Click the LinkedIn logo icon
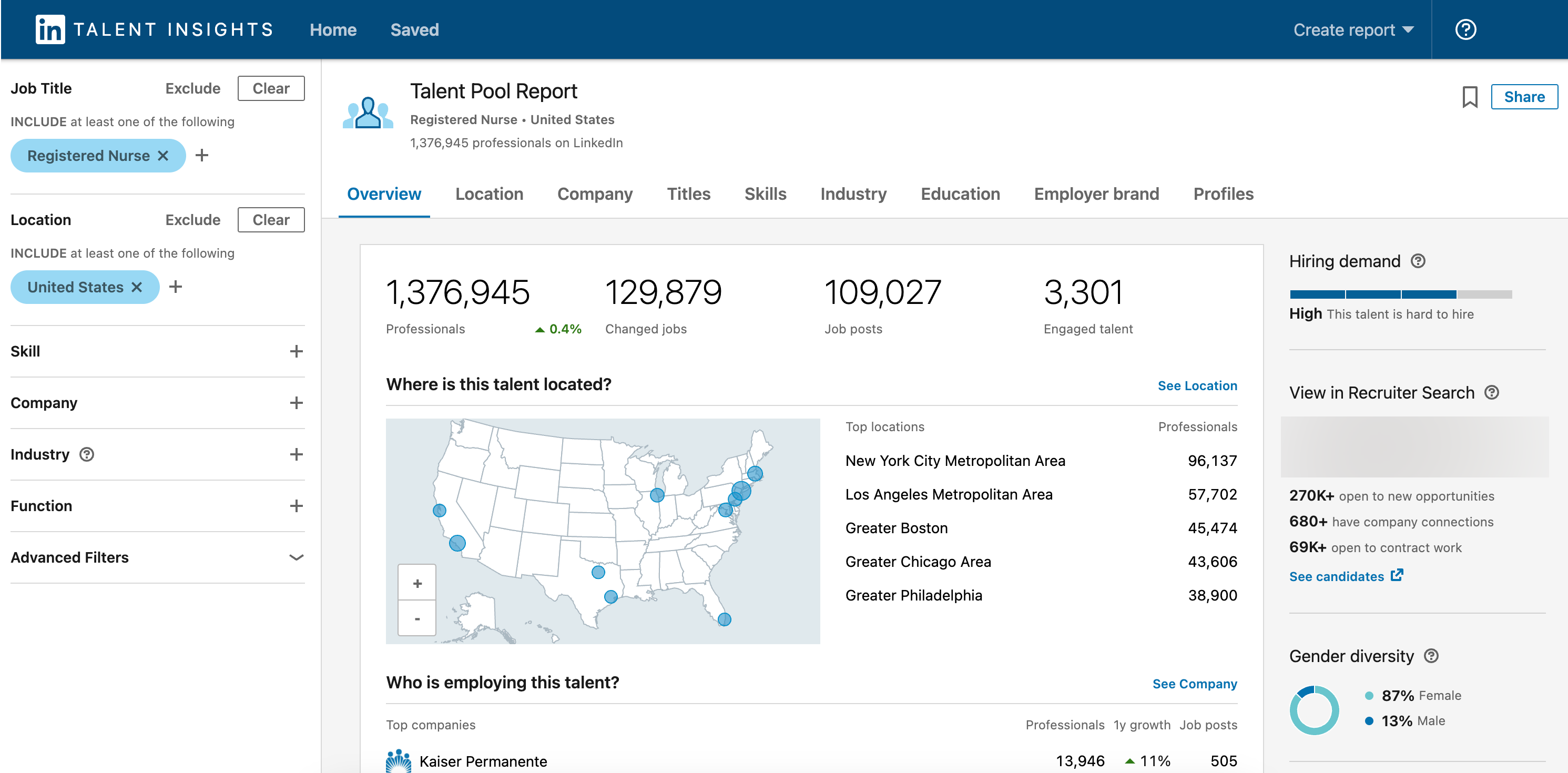 tap(50, 29)
